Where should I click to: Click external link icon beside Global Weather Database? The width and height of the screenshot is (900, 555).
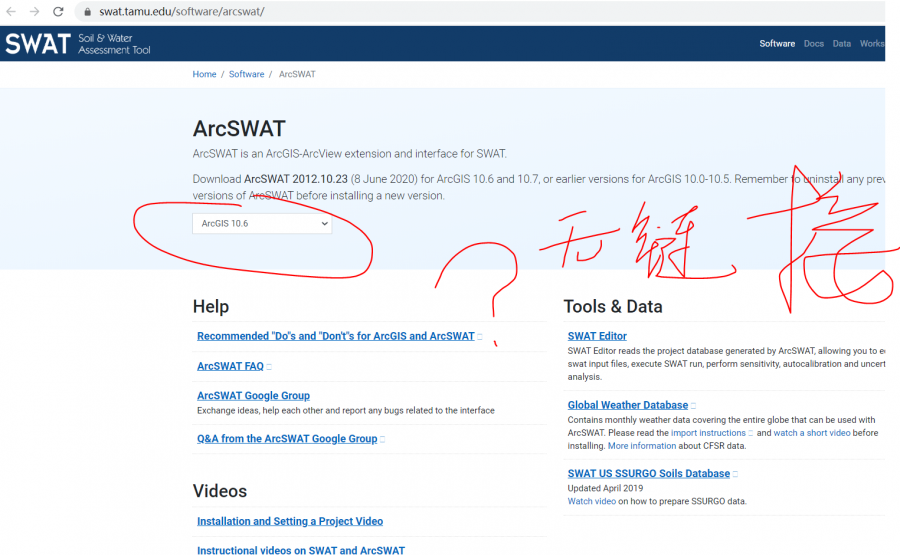693,406
